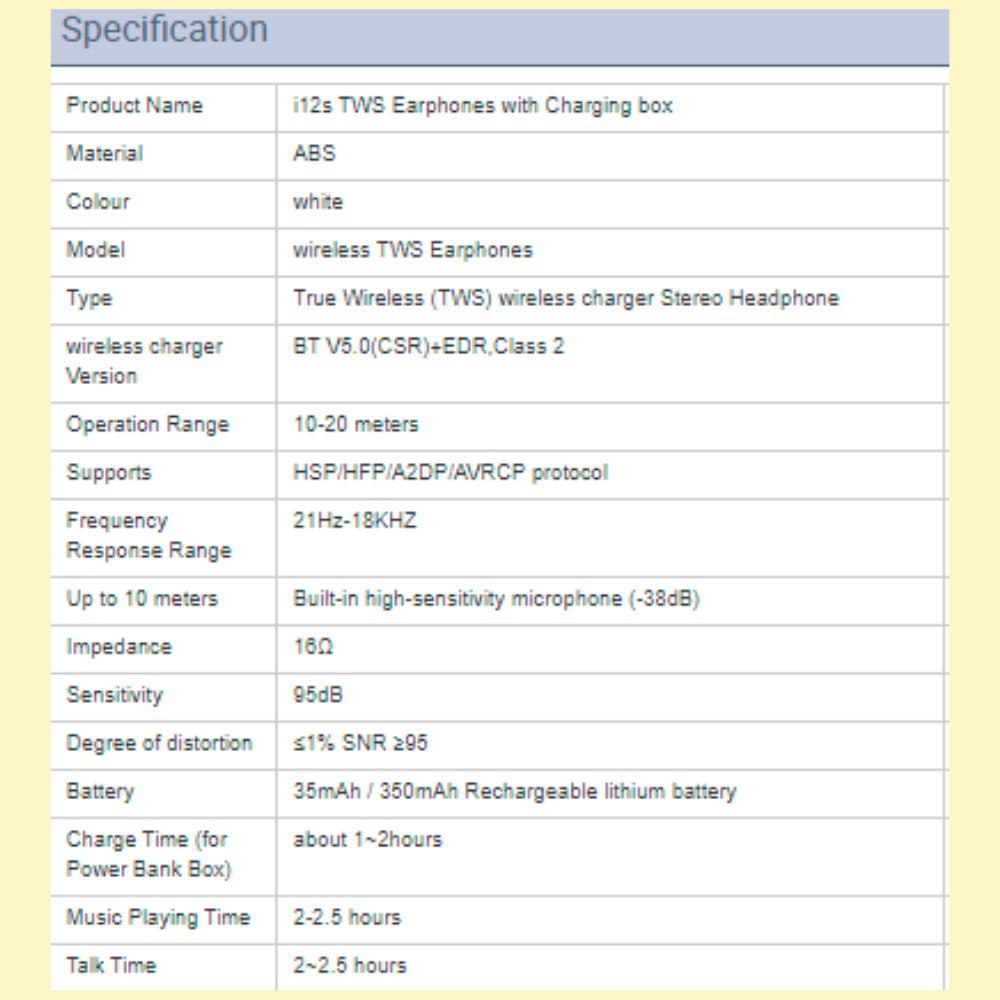The width and height of the screenshot is (1000, 1000).
Task: Select the 21Hz-18KHZ frequency value
Action: (x=354, y=521)
